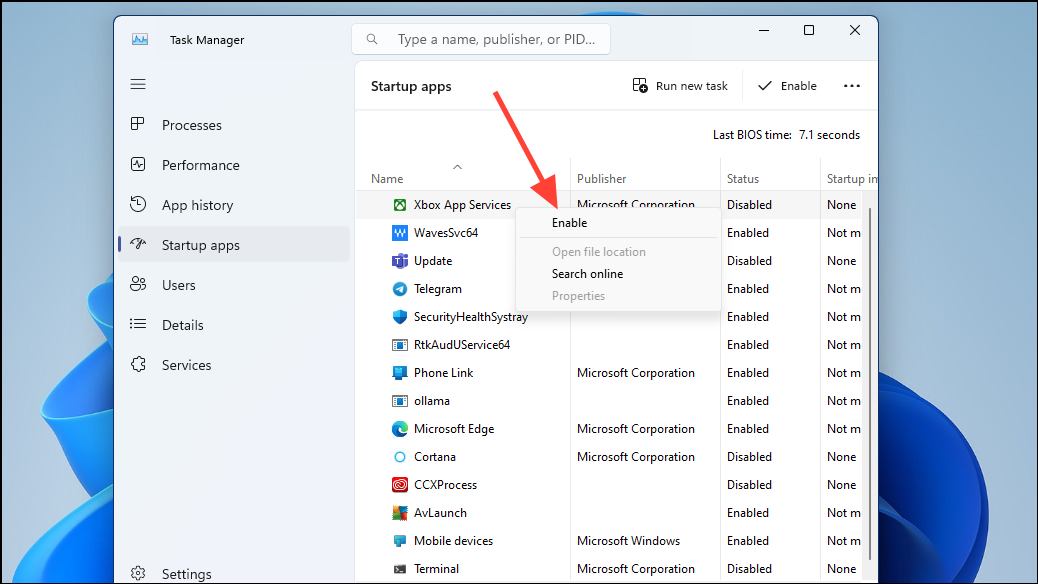Image resolution: width=1038 pixels, height=584 pixels.
Task: Open Task Manager Settings
Action: pos(234,574)
